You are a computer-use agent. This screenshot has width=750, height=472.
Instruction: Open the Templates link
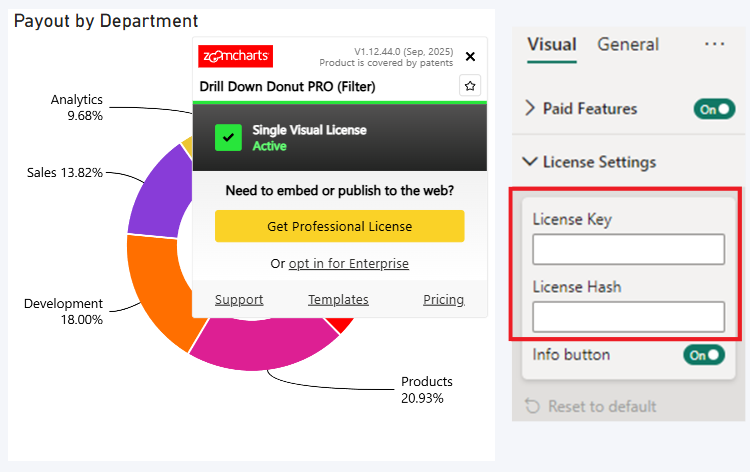click(338, 299)
